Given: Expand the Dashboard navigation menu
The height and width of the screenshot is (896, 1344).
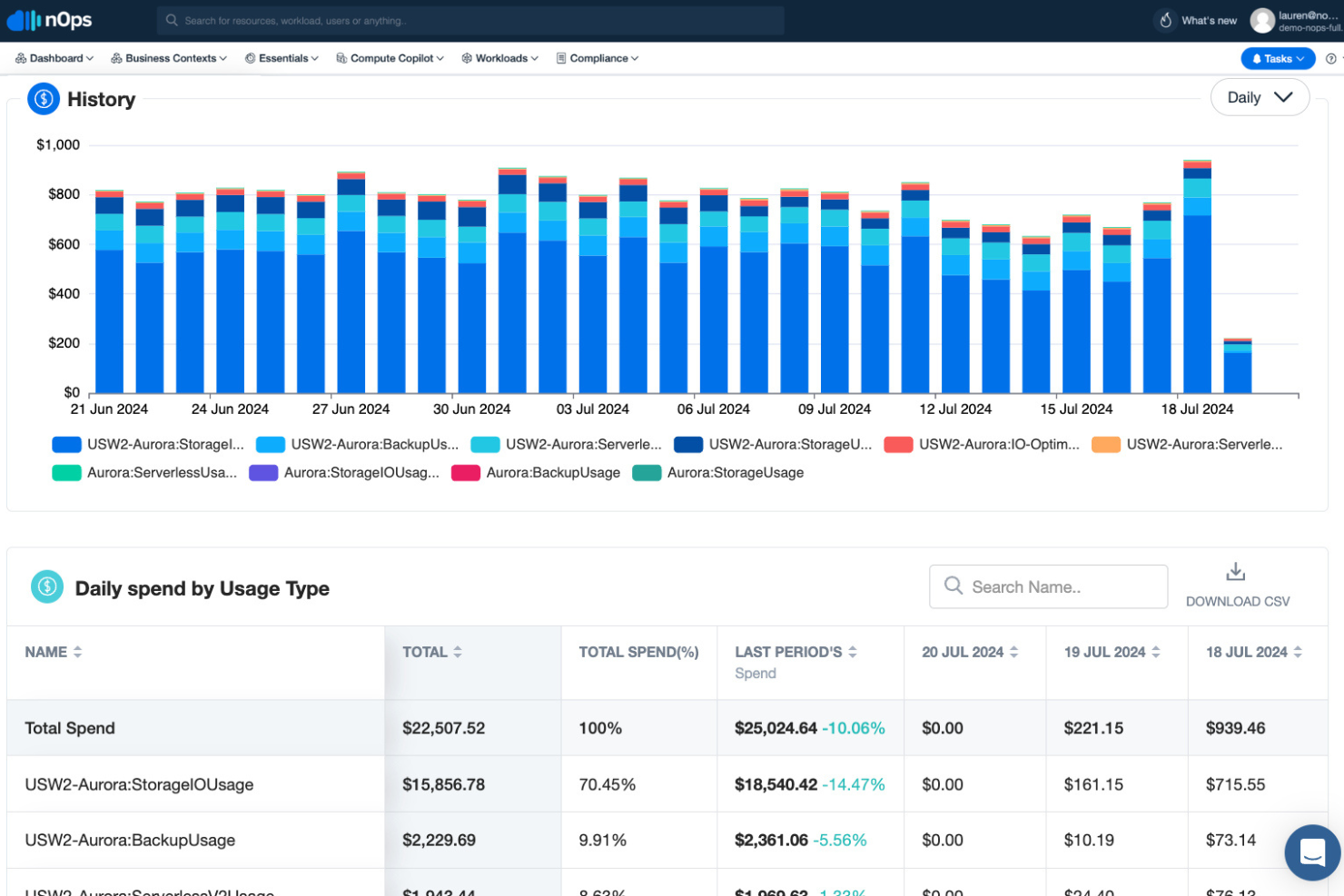Looking at the screenshot, I should point(53,57).
